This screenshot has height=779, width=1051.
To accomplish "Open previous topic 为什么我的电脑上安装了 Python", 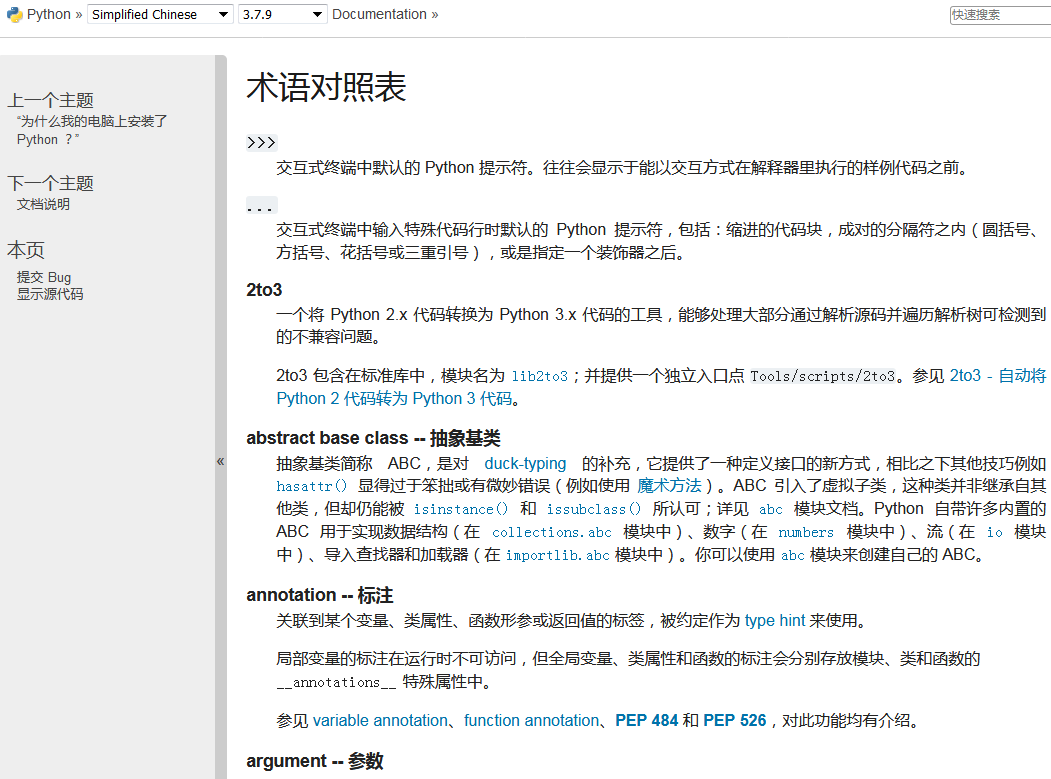I will point(92,130).
